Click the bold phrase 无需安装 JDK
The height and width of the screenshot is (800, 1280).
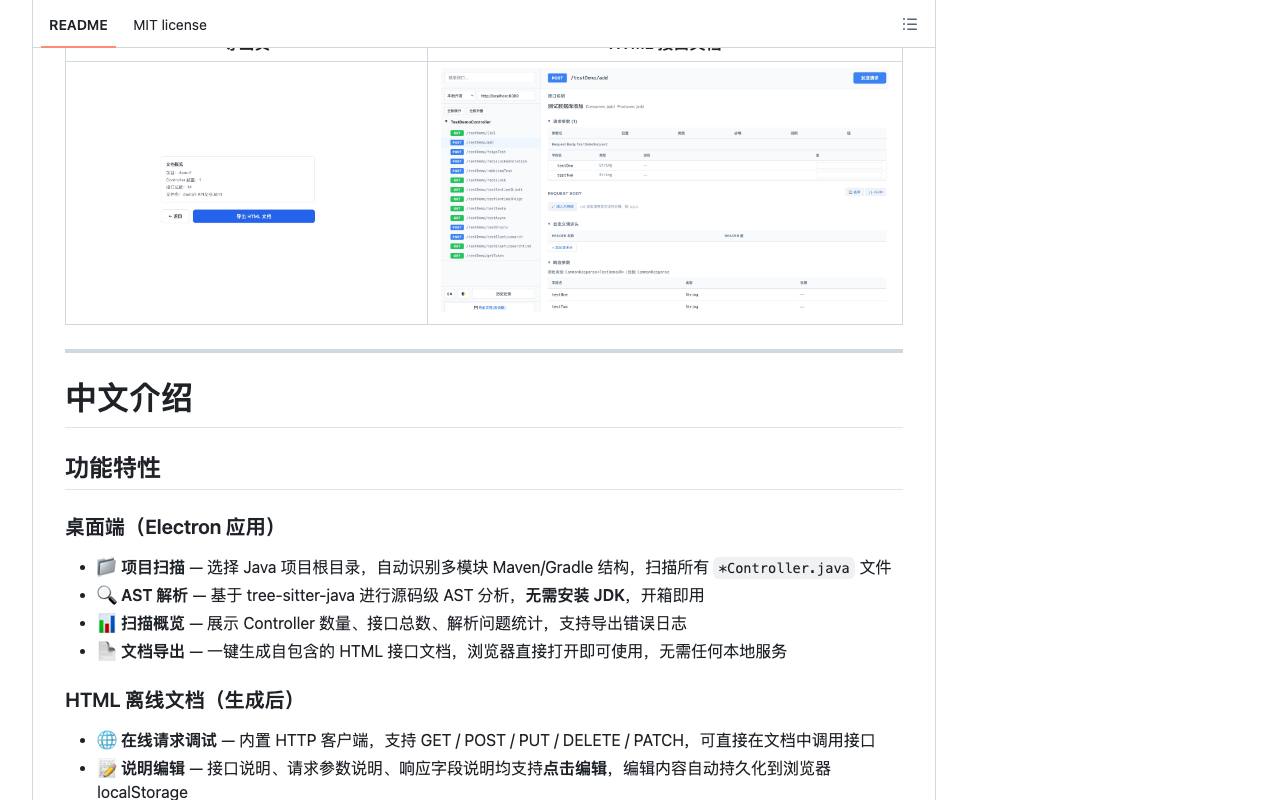[x=575, y=595]
